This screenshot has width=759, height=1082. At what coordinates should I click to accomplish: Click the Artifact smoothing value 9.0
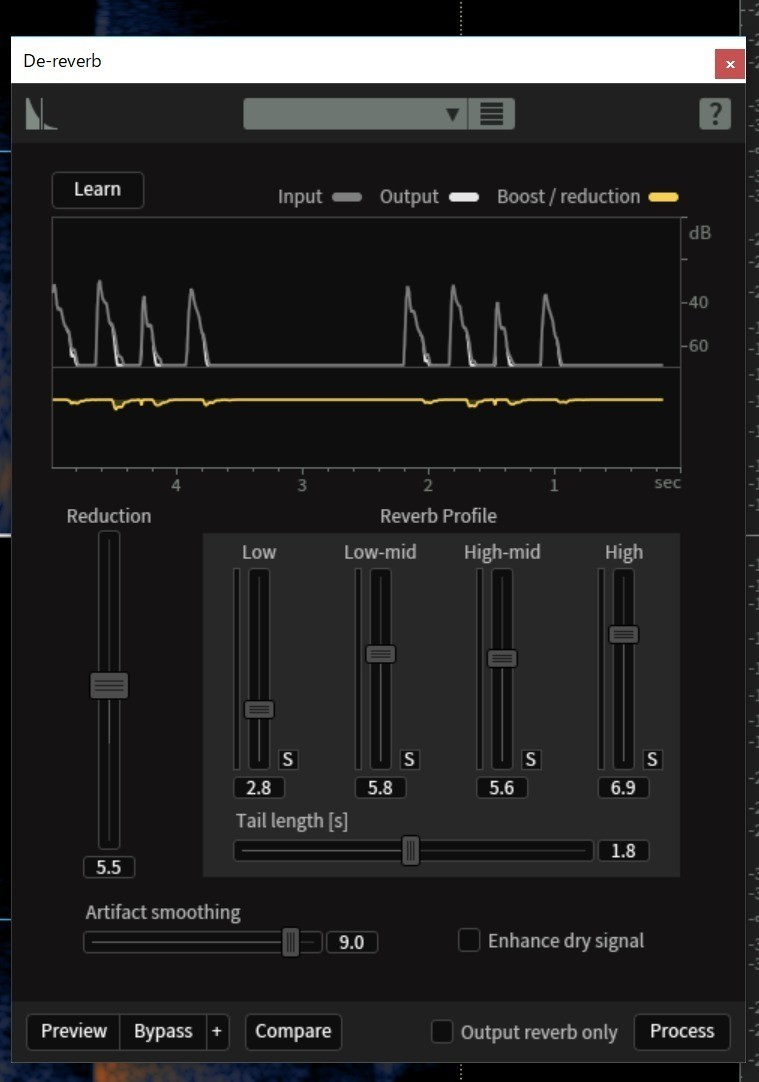[352, 942]
